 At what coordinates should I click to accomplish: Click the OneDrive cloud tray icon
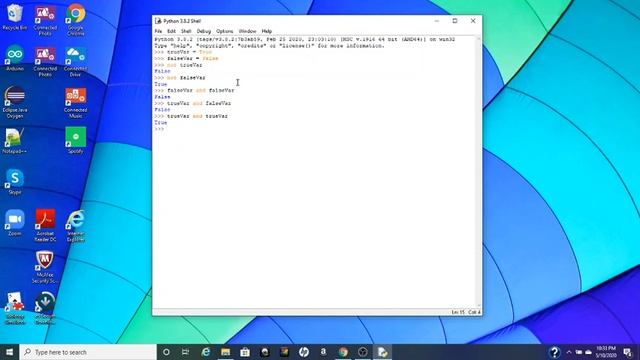[589, 352]
